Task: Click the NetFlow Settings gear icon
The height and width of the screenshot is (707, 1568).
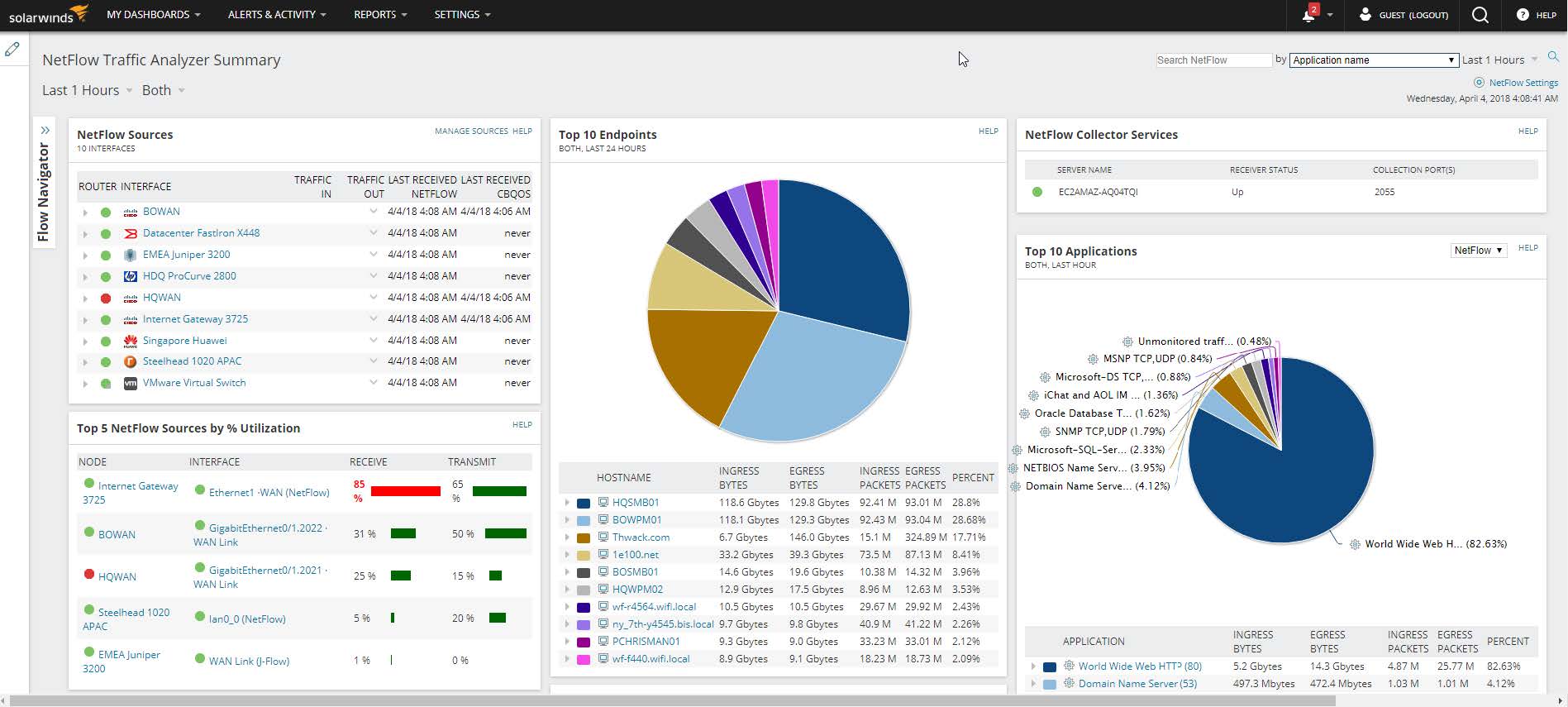Action: pyautogui.click(x=1479, y=83)
